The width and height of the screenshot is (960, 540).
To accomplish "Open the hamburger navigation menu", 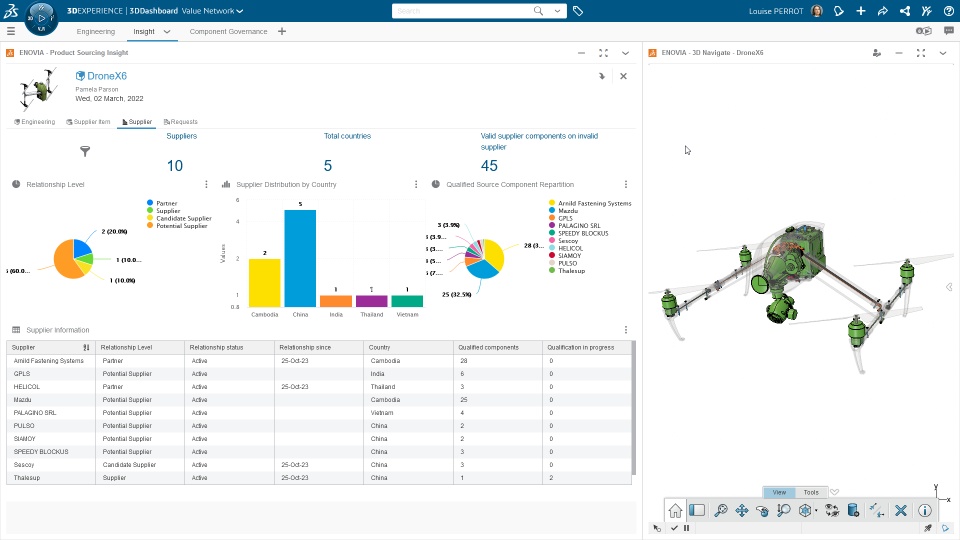I will [10, 31].
